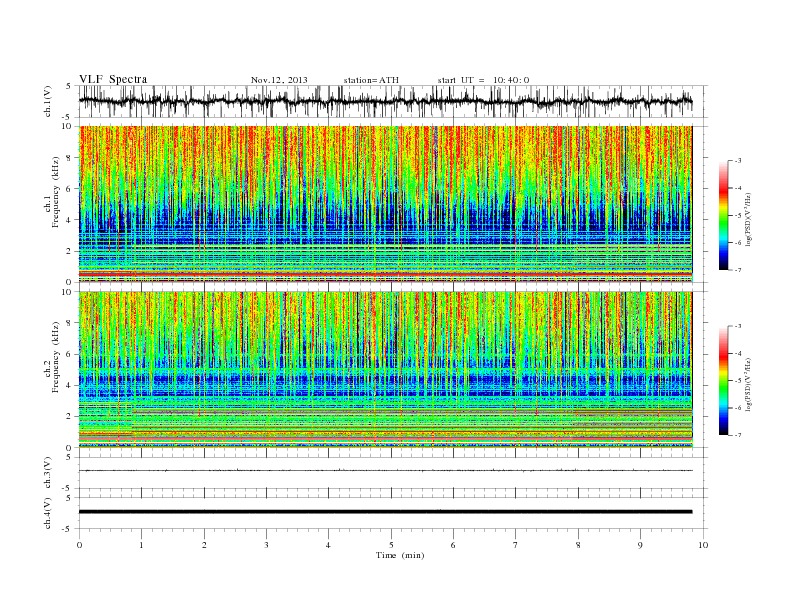Click the "8" kHz tick on ch.1 frequency axis
This screenshot has height=612, width=792.
tap(70, 158)
